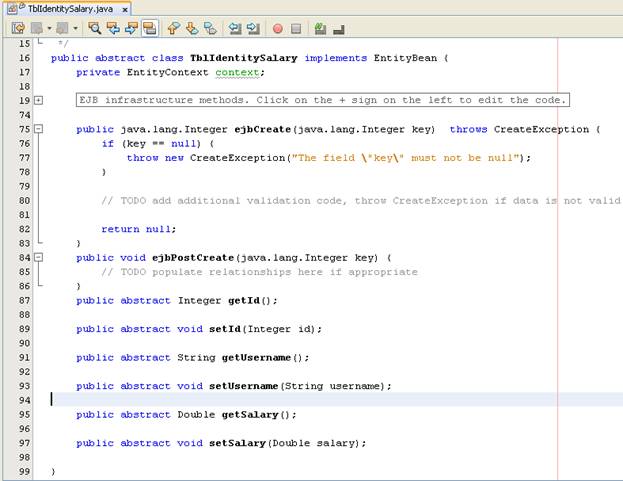623x481 pixels.
Task: Click the 'setSalary' method name
Action: pos(237,443)
